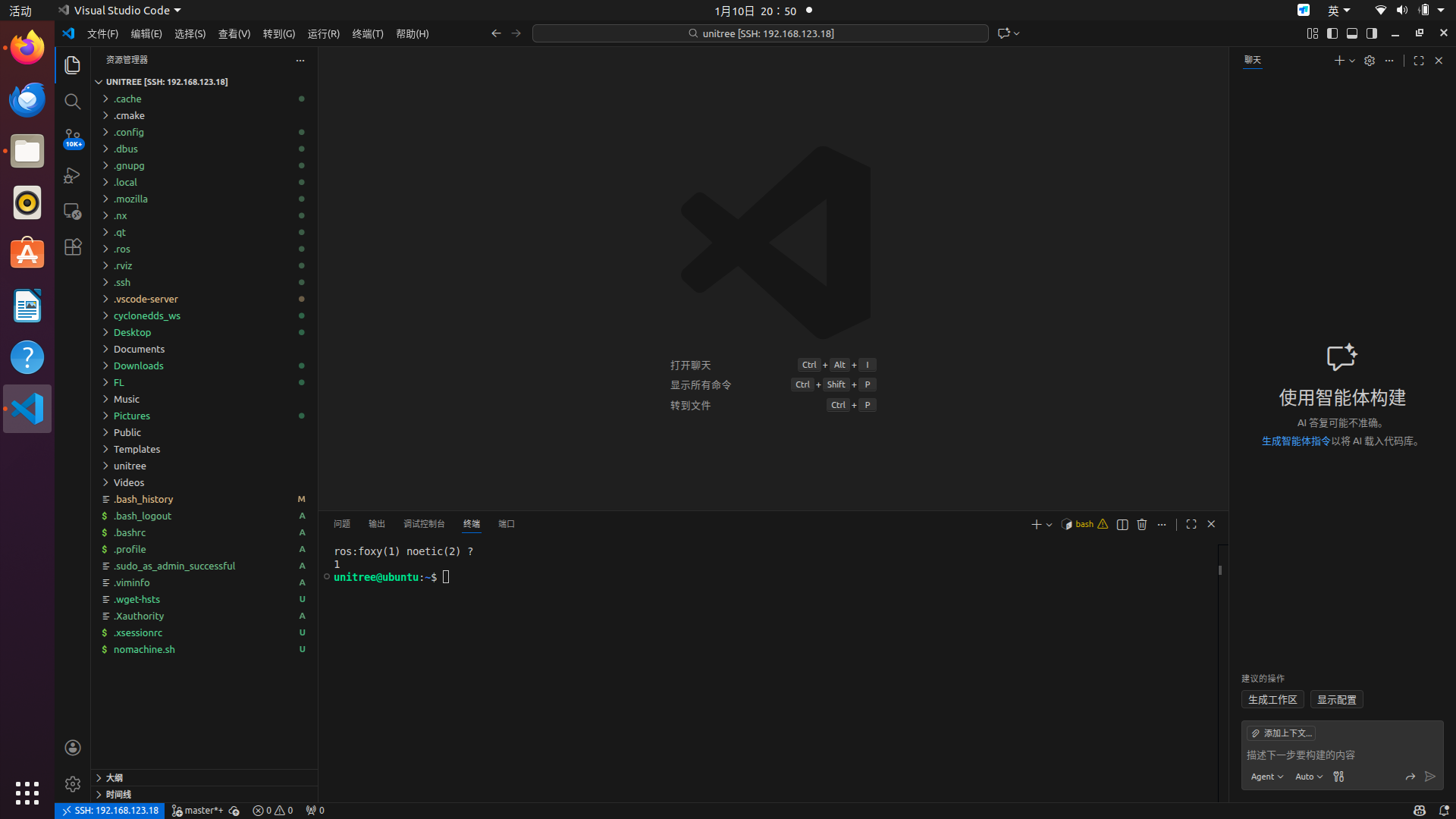
Task: Click the split terminal icon
Action: click(1122, 524)
